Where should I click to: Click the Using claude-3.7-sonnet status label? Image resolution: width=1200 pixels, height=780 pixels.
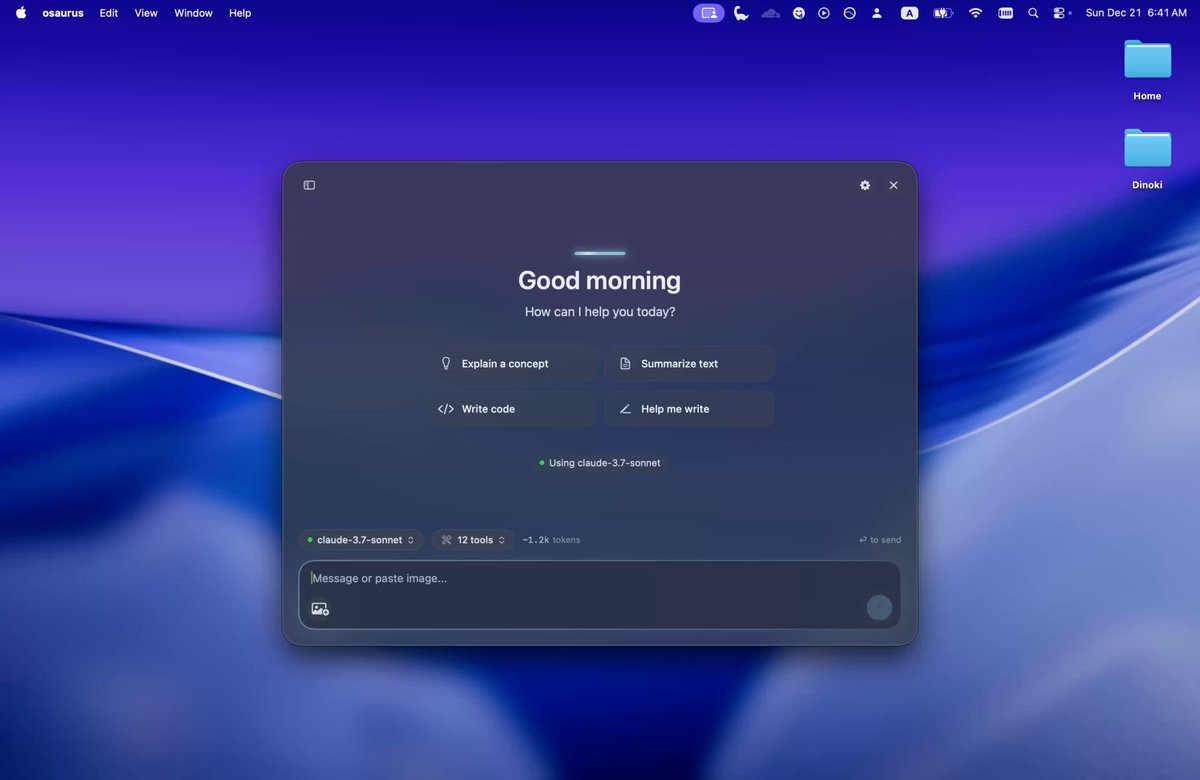coord(600,463)
